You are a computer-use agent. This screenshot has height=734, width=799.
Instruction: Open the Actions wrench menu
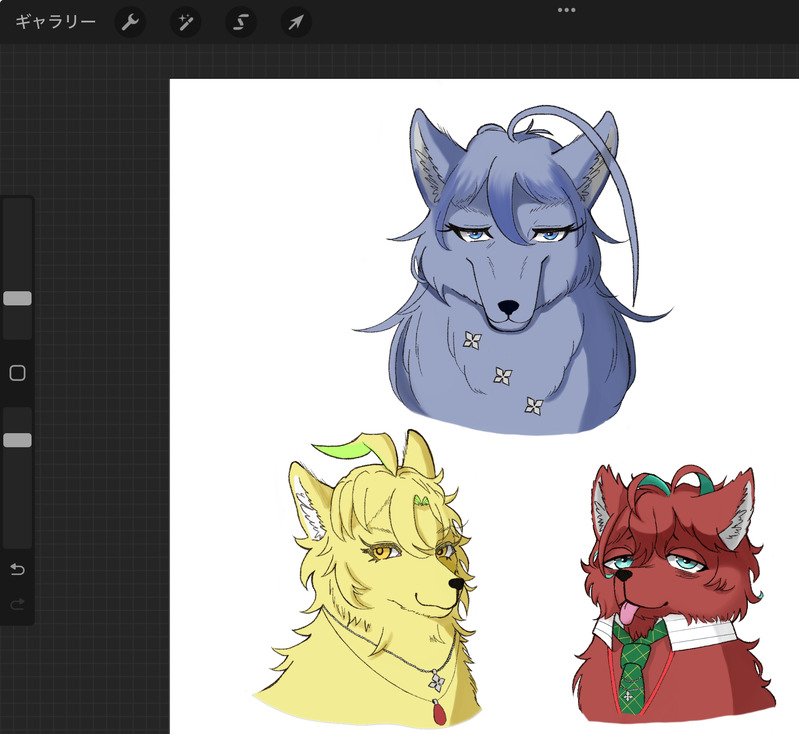(x=130, y=22)
